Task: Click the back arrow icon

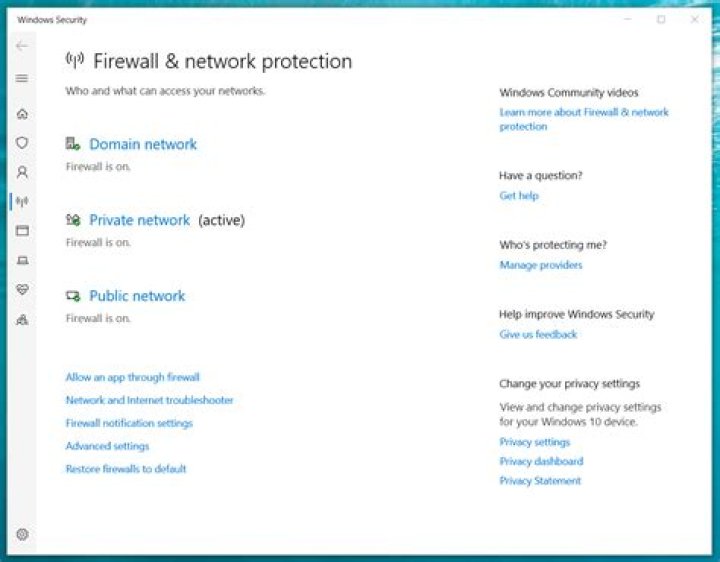Action: tap(22, 46)
